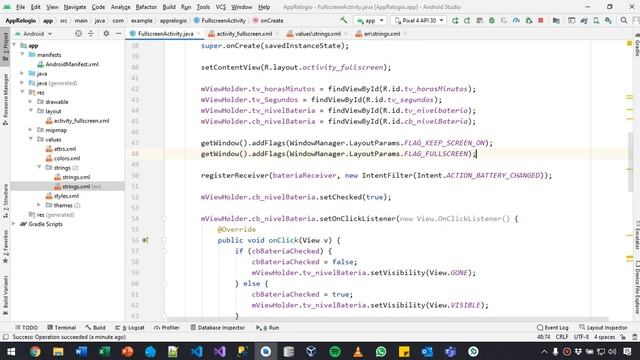Collapse the values folder
Screen dimensions: 640x360
(x=31, y=139)
